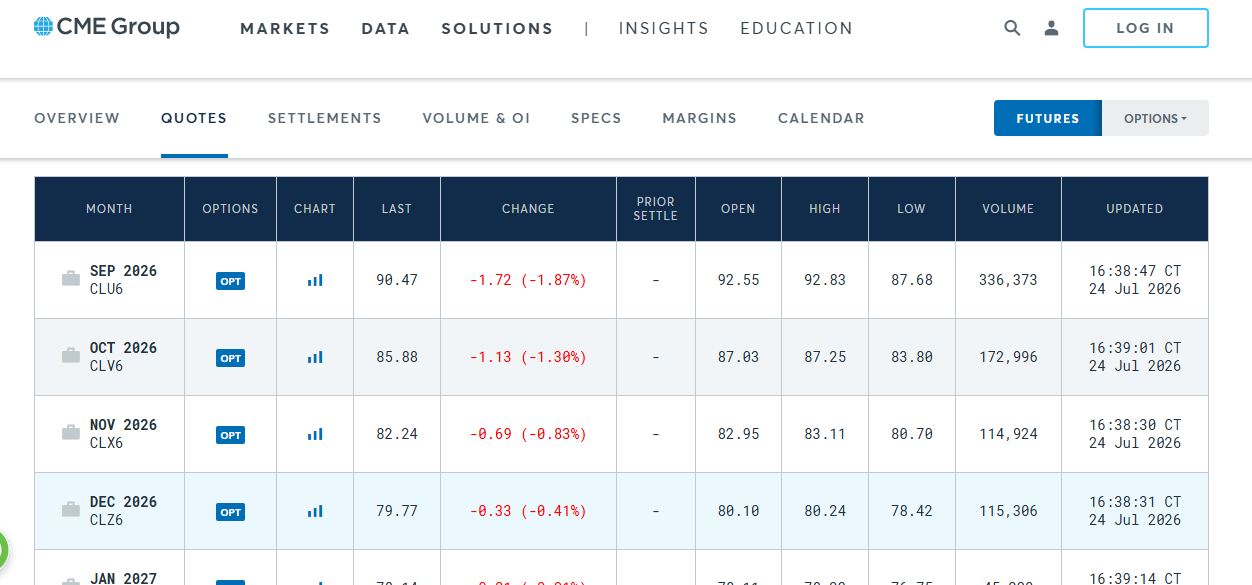
Task: Click the OPT badge for NOV 2026
Action: point(230,435)
